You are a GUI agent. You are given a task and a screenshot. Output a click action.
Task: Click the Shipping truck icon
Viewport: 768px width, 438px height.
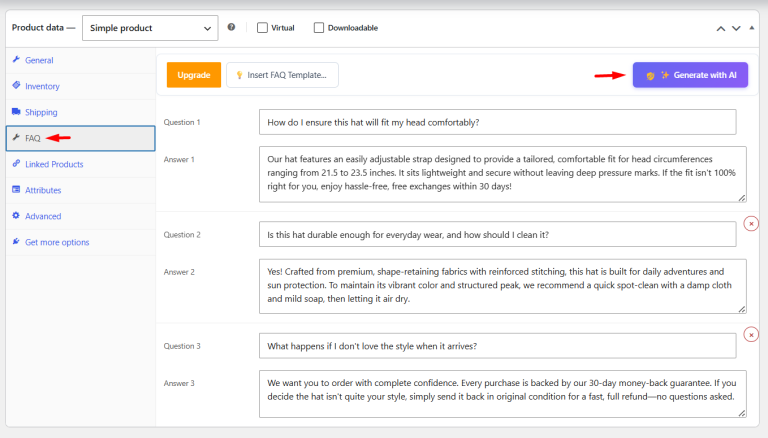[x=16, y=112]
